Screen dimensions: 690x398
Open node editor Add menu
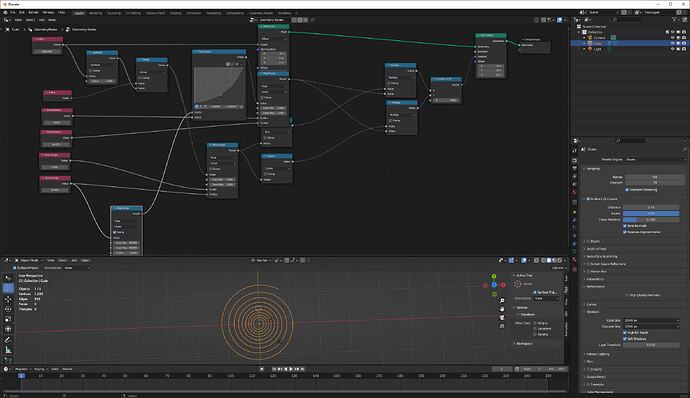click(x=42, y=20)
